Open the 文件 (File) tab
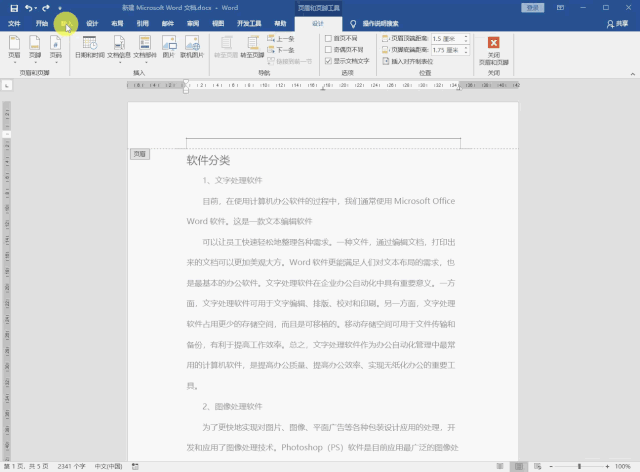The image size is (640, 472). click(14, 24)
